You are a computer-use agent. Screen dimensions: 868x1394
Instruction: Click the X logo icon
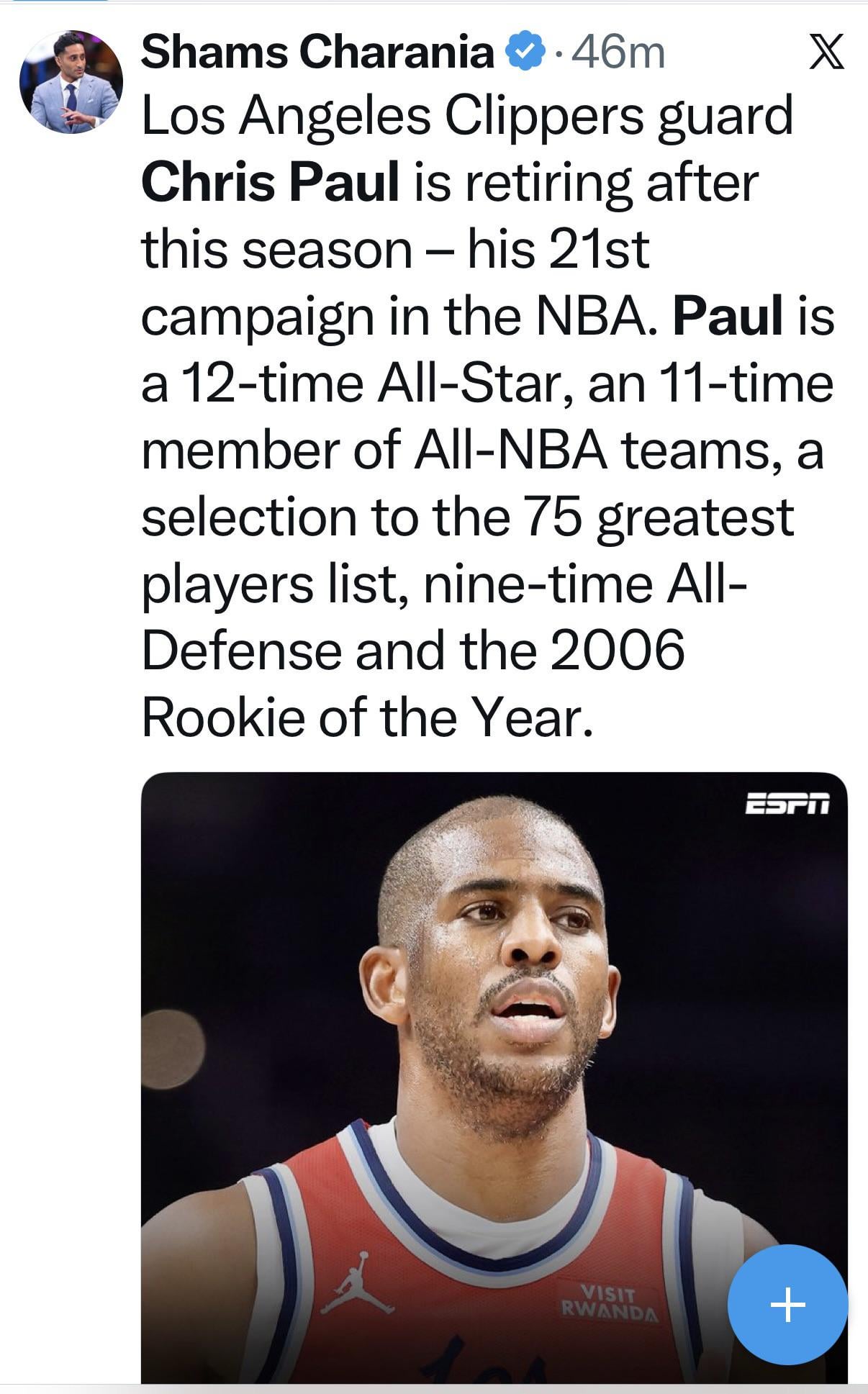(x=826, y=54)
